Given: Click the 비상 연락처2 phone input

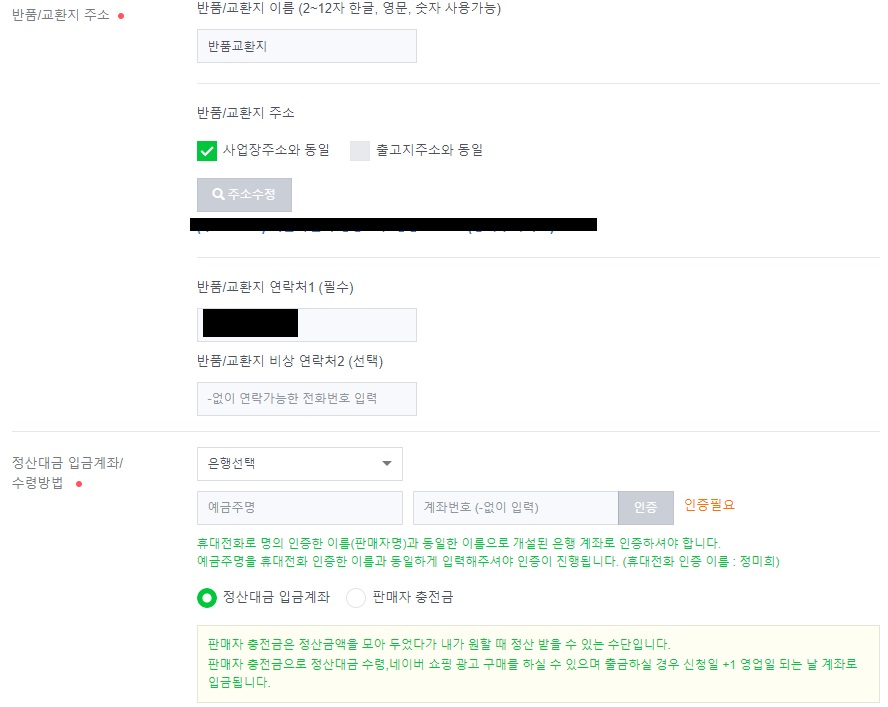Looking at the screenshot, I should click(306, 399).
